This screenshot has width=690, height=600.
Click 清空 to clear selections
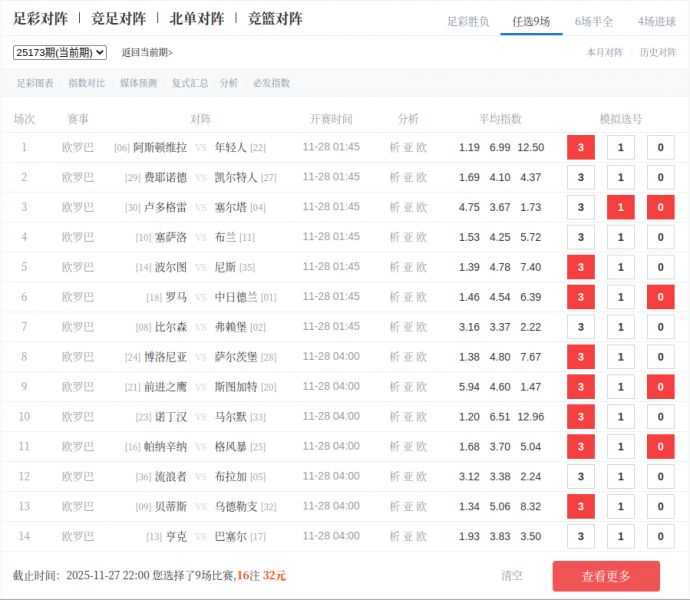[x=512, y=576]
